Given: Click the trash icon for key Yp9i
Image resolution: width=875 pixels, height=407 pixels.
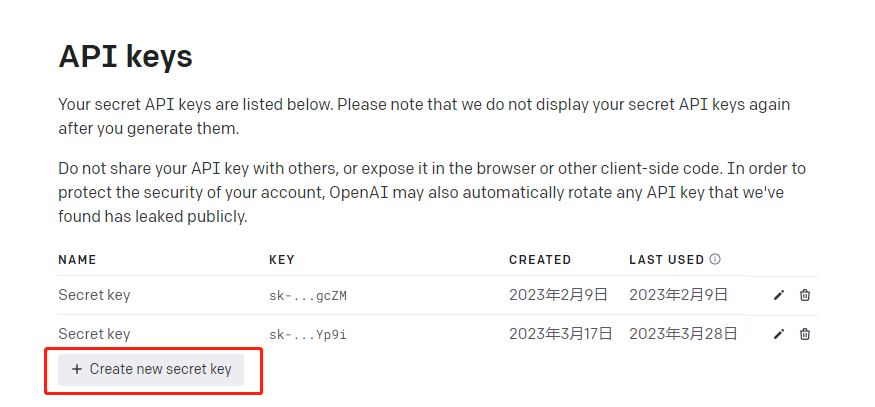Looking at the screenshot, I should click(x=805, y=334).
